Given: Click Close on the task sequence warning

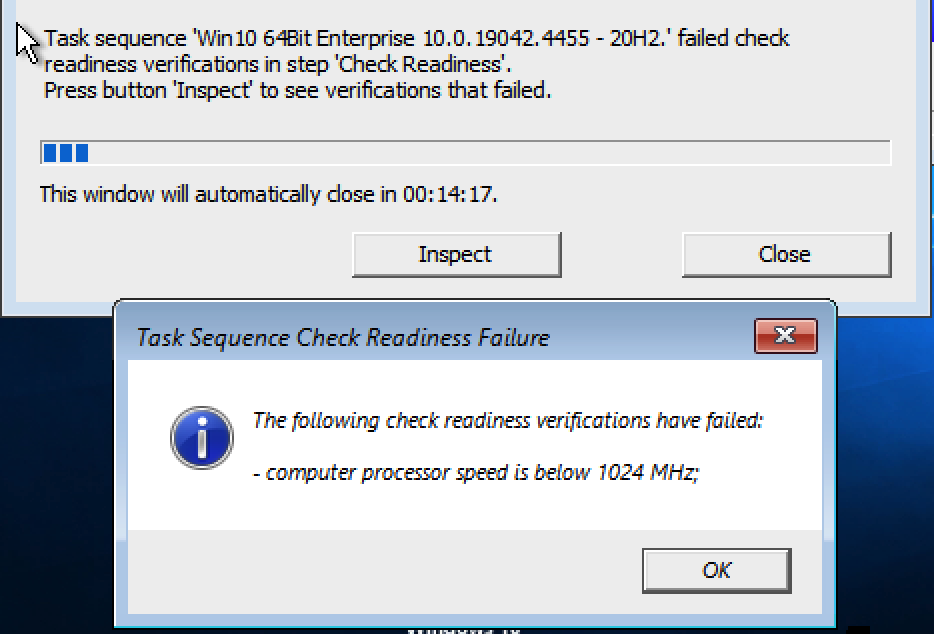Looking at the screenshot, I should (786, 254).
